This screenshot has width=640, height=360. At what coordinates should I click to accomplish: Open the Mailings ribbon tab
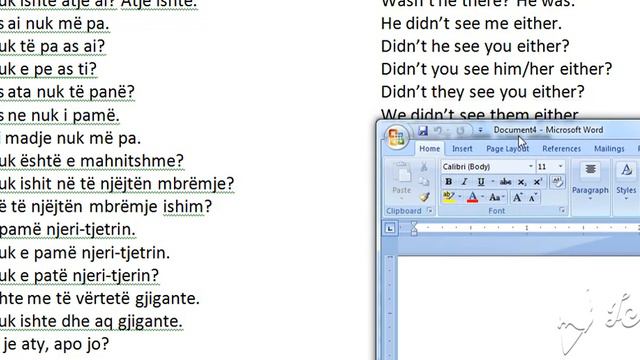point(609,149)
